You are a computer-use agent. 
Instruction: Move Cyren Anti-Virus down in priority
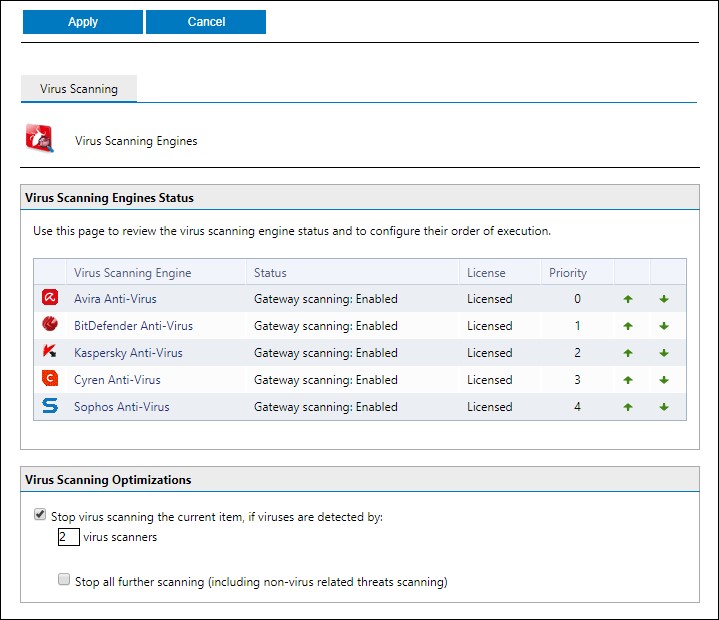coord(664,380)
